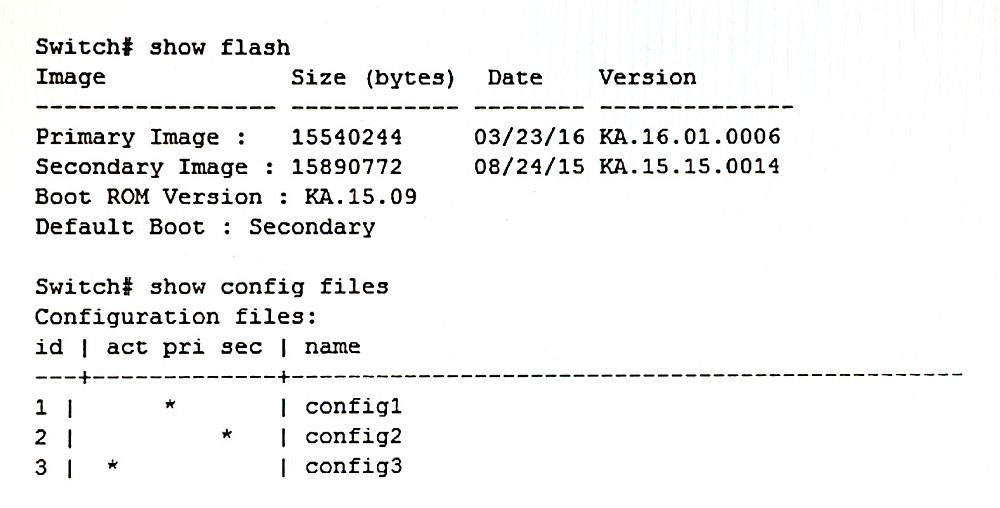Image resolution: width=1000 pixels, height=508 pixels.
Task: Select the "Configuration files:" heading
Action: [x=176, y=317]
